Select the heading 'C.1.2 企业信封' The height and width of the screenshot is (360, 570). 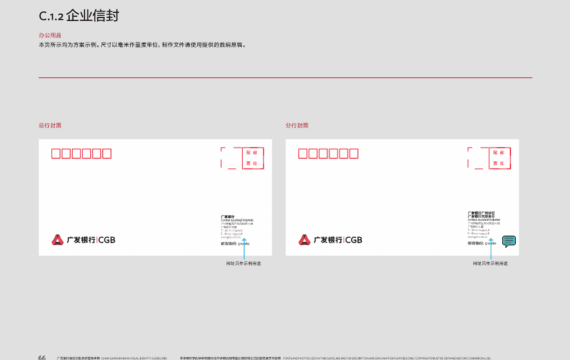coord(79,16)
